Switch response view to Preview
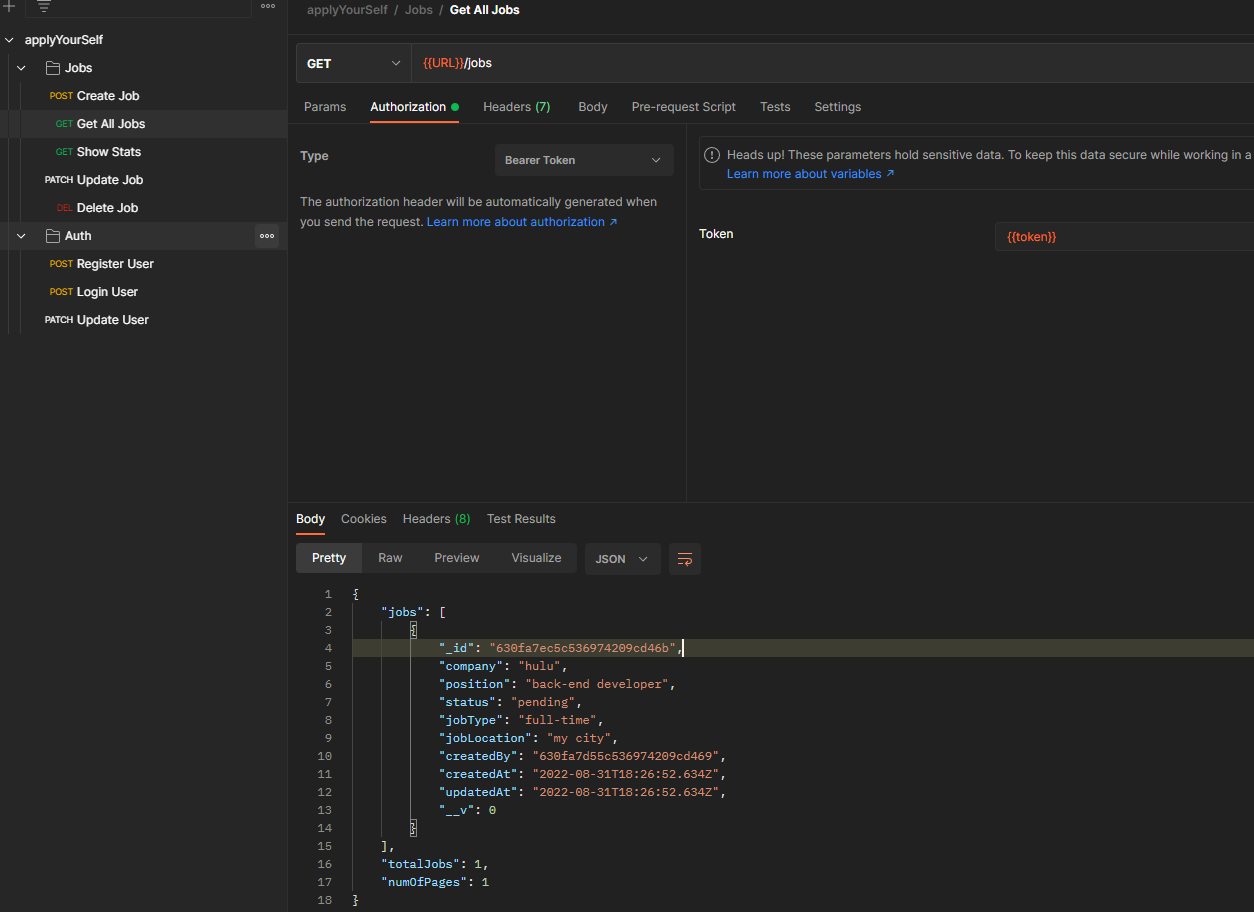Viewport: 1254px width, 912px height. [x=456, y=557]
